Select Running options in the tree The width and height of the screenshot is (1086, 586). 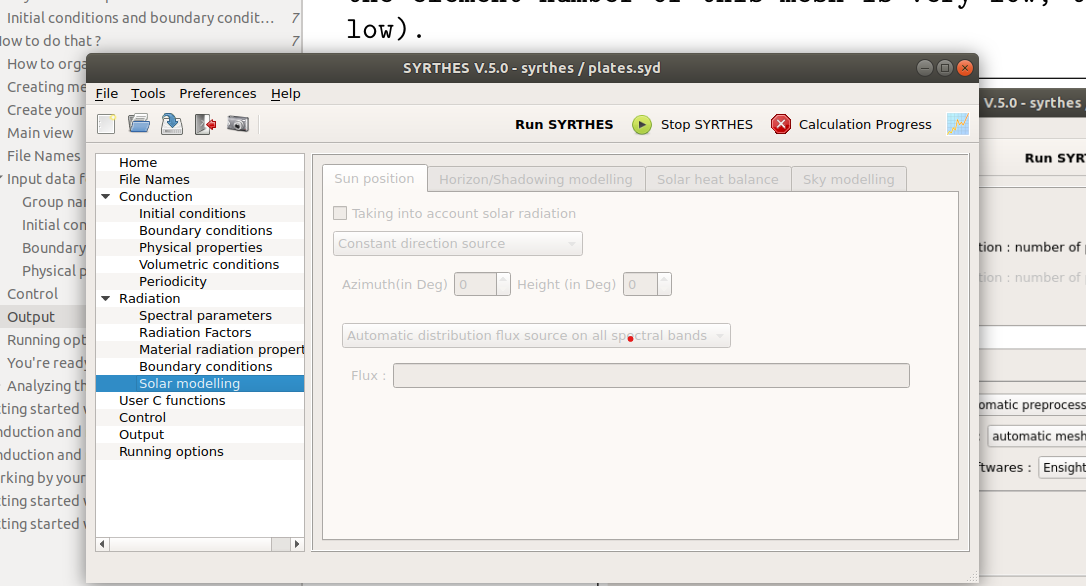(x=171, y=451)
